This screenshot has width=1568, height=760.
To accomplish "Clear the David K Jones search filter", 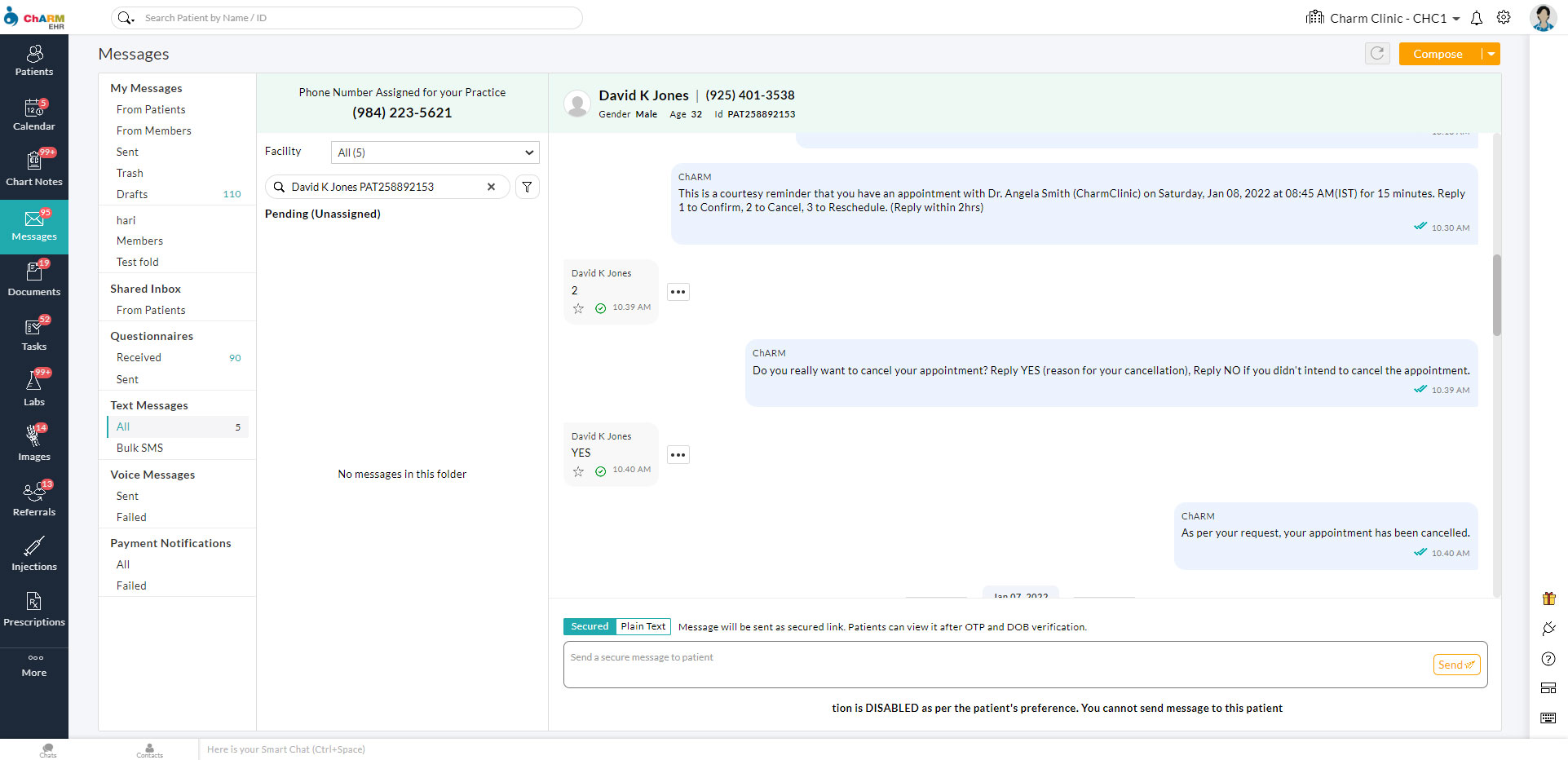I will [491, 187].
